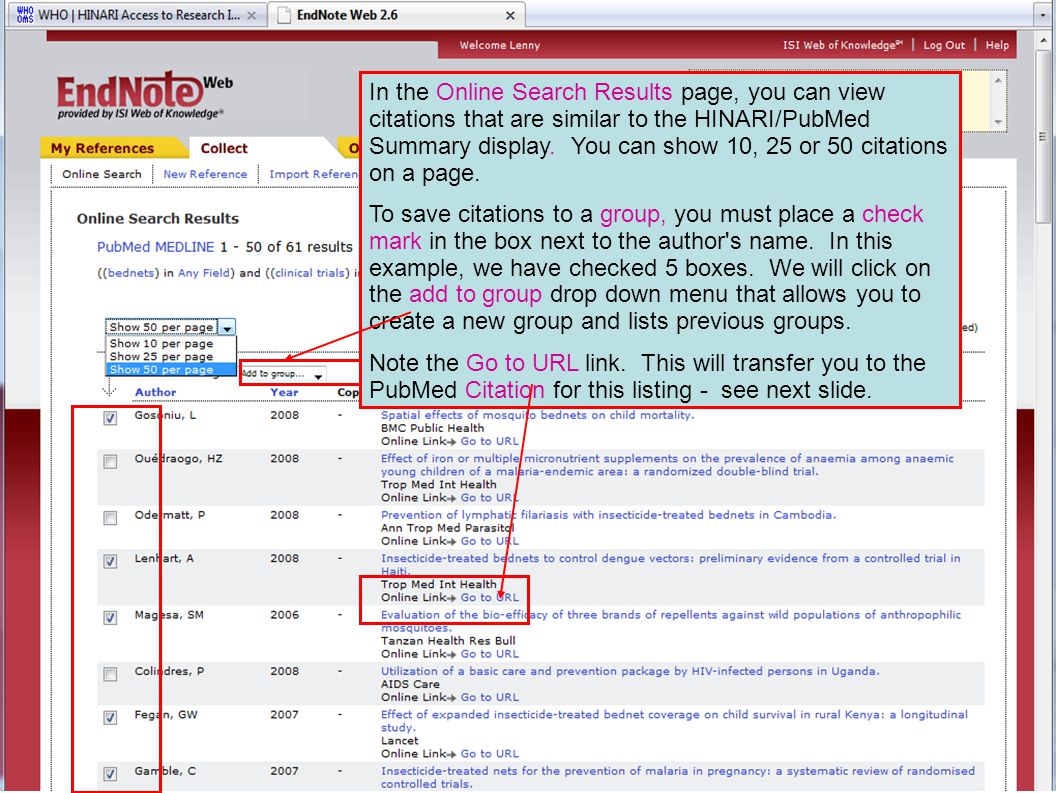This screenshot has height=793, width=1058.
Task: Go to URL for BMC Public Health citation
Action: 490,441
